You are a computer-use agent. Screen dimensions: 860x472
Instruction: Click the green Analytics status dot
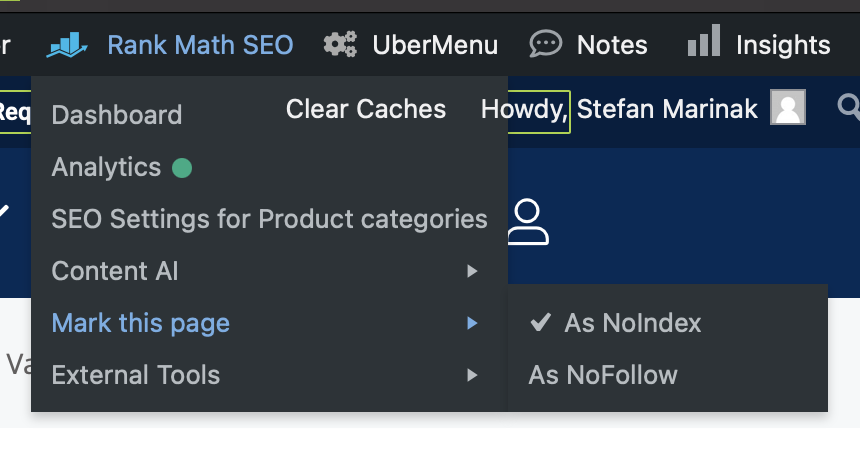(182, 168)
